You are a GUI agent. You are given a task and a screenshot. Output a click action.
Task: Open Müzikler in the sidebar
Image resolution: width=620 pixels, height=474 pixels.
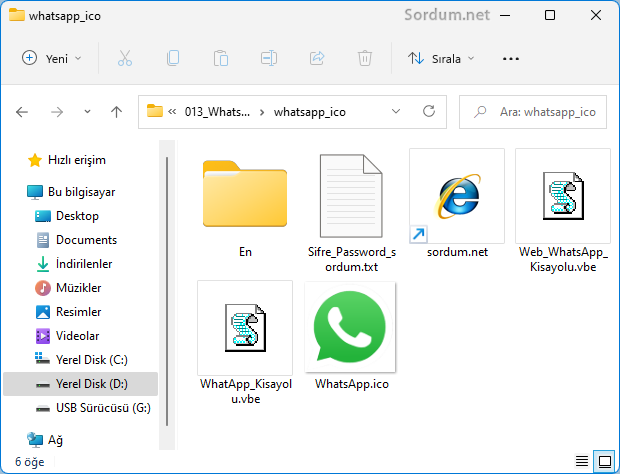78,288
